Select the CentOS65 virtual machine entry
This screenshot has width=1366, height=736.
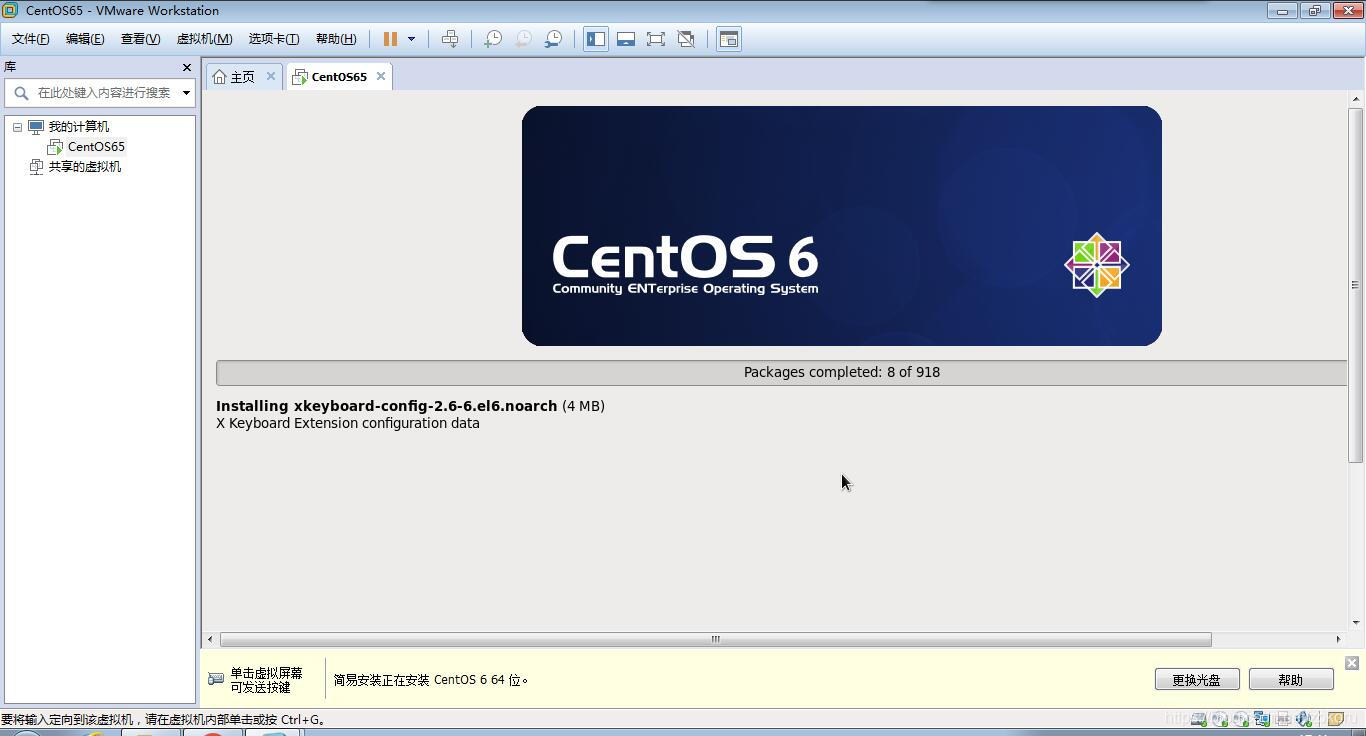(96, 147)
